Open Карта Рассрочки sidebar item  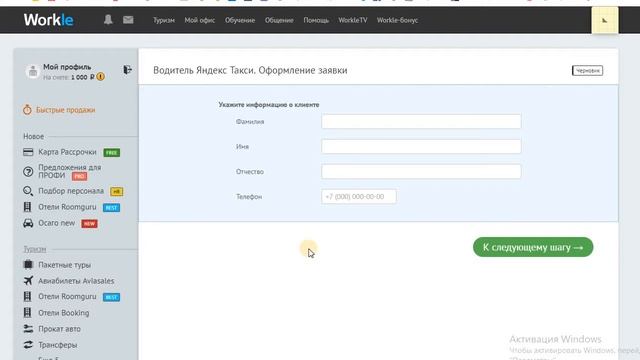(67, 152)
